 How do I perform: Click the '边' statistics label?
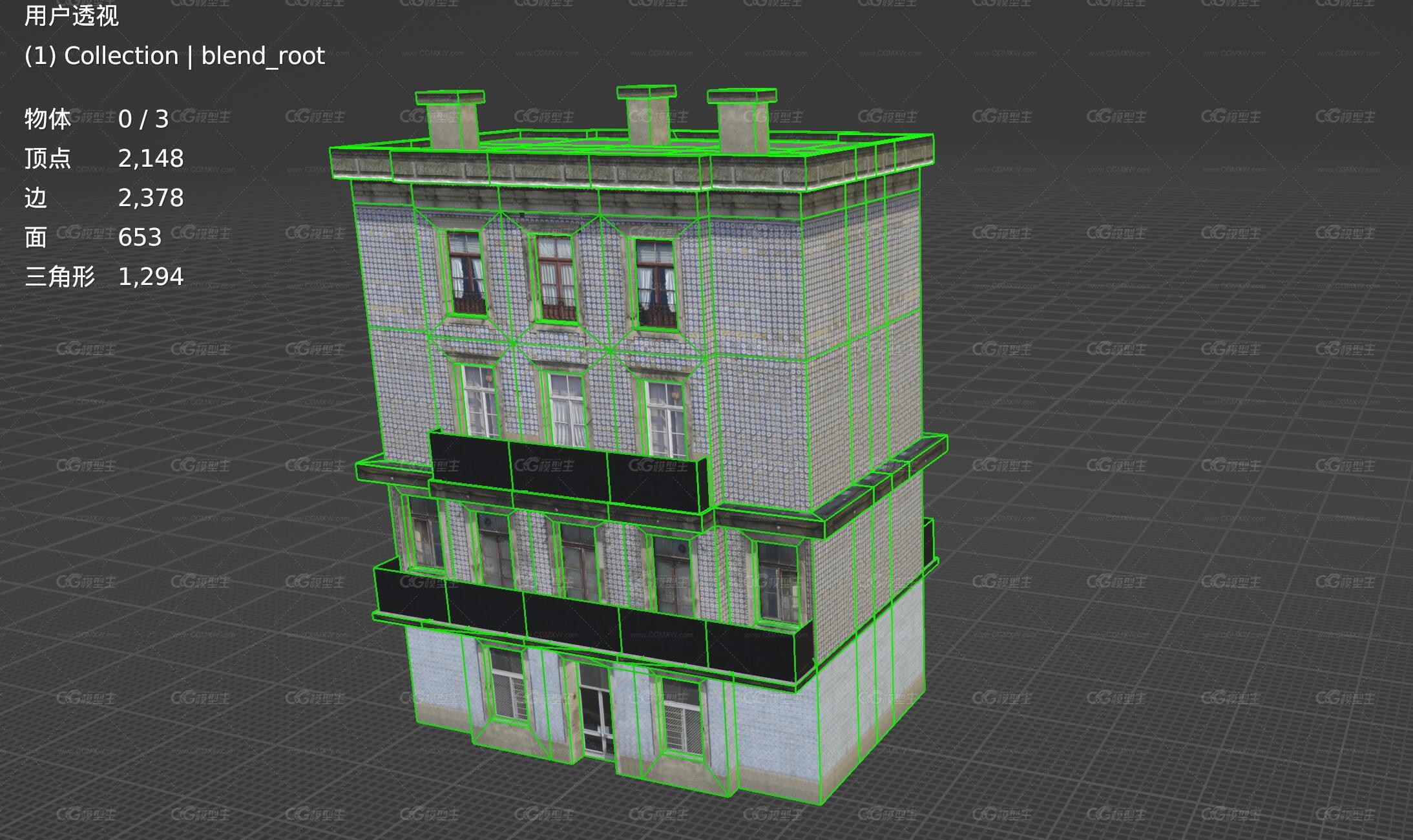[x=36, y=198]
